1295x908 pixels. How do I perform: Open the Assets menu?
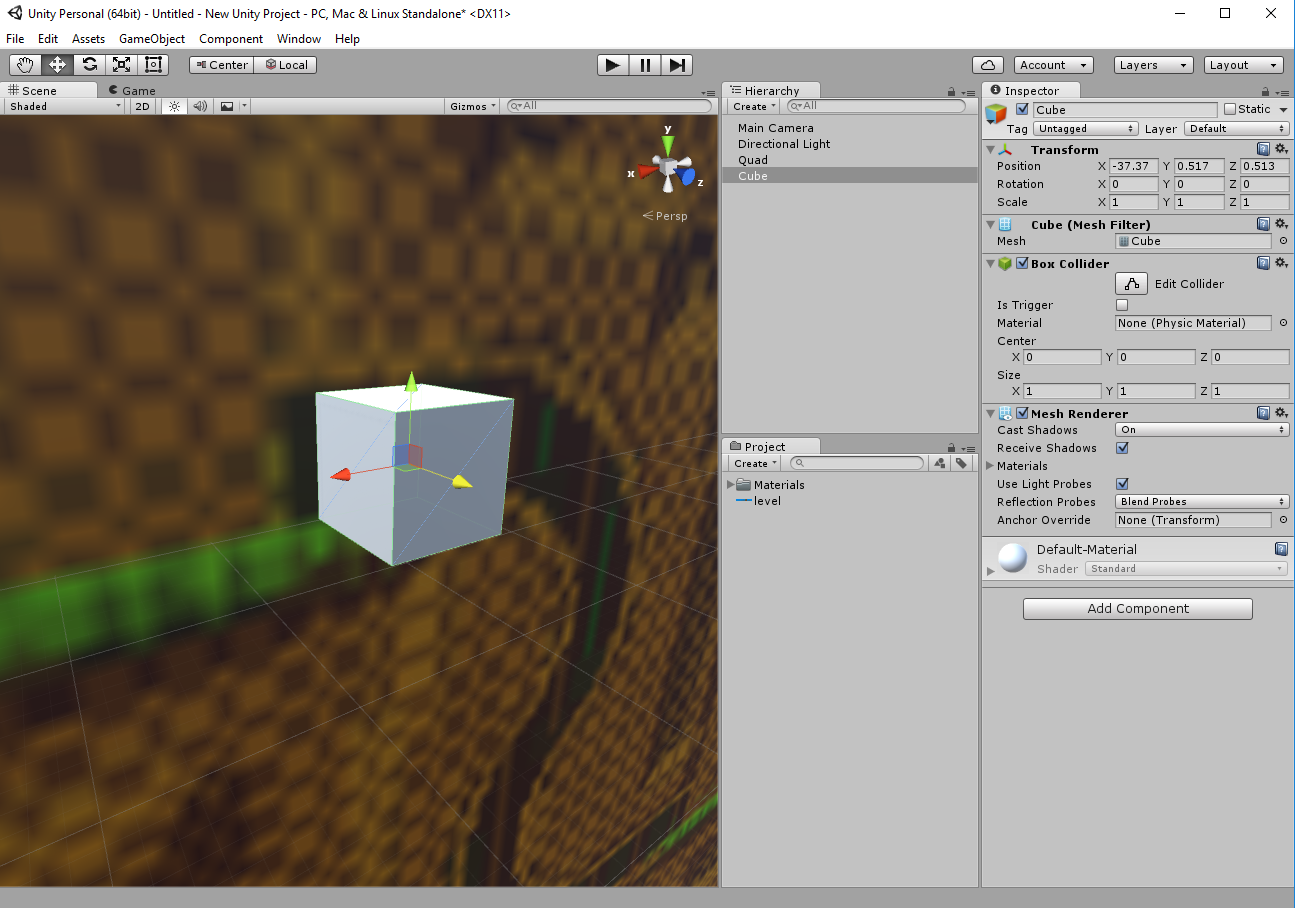pos(88,39)
